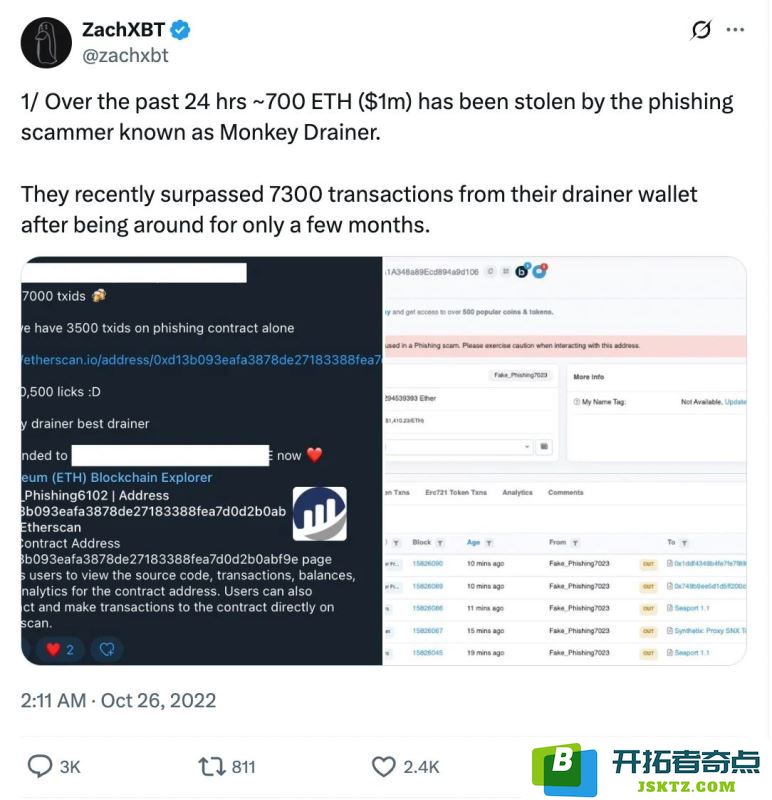Open the Blockchain Explorer link preview title

coord(117,477)
